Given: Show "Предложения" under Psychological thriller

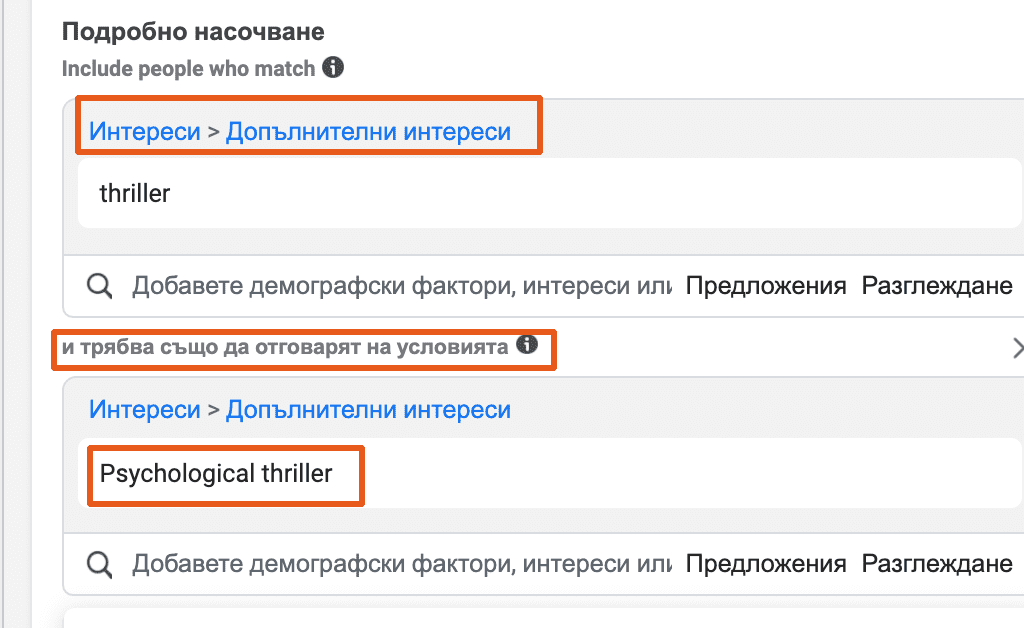Looking at the screenshot, I should pos(766,565).
